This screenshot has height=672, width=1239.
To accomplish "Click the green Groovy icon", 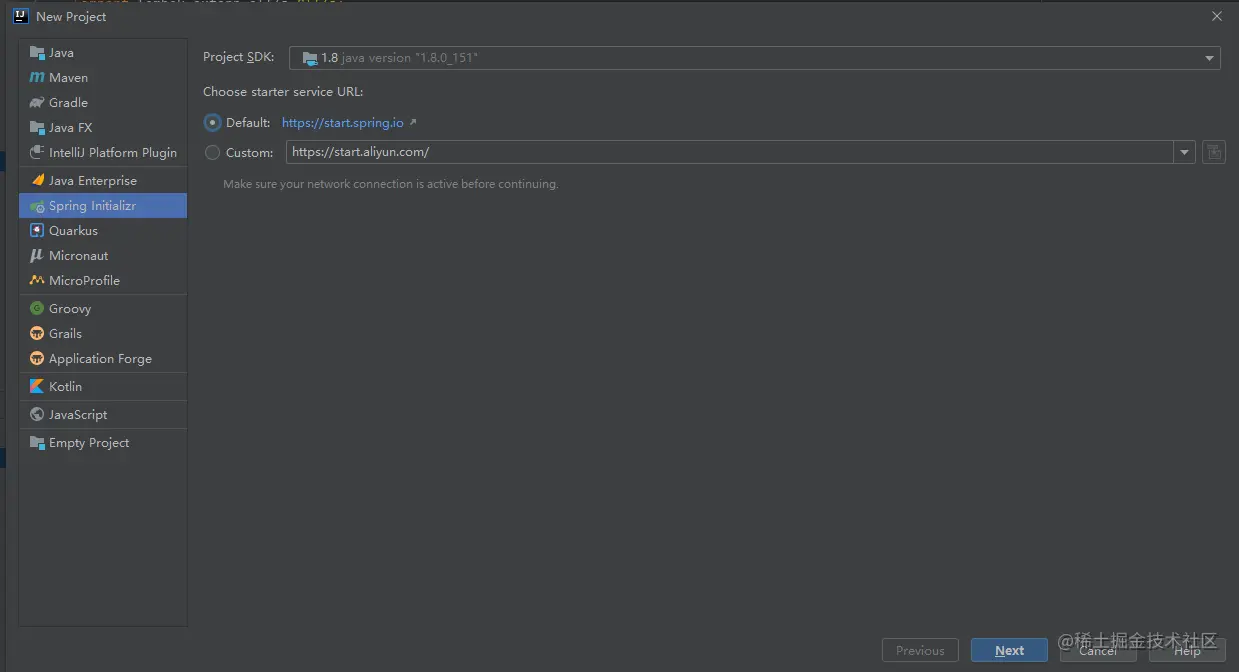I will 37,309.
